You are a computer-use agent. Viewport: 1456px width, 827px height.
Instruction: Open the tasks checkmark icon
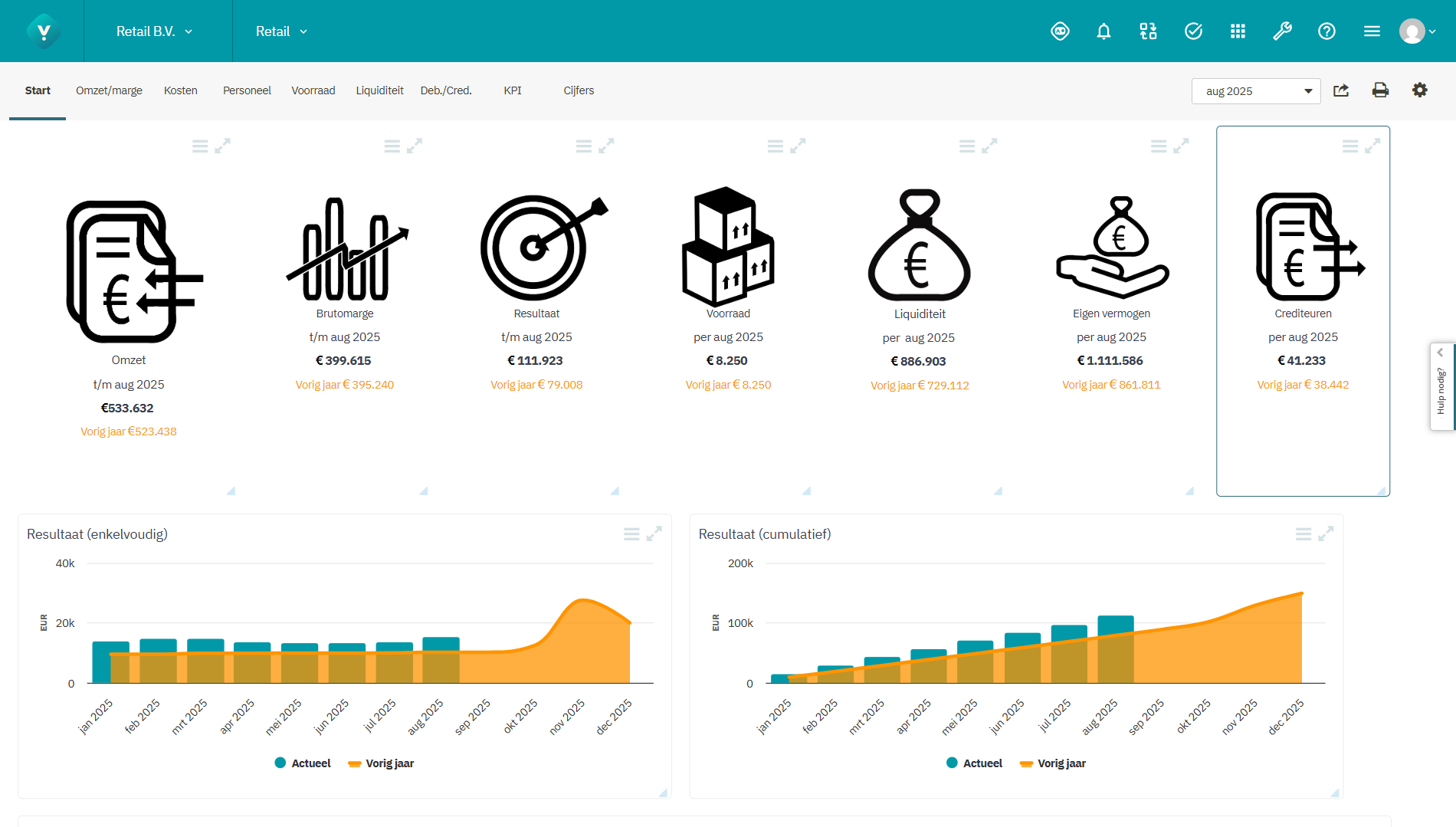tap(1193, 31)
